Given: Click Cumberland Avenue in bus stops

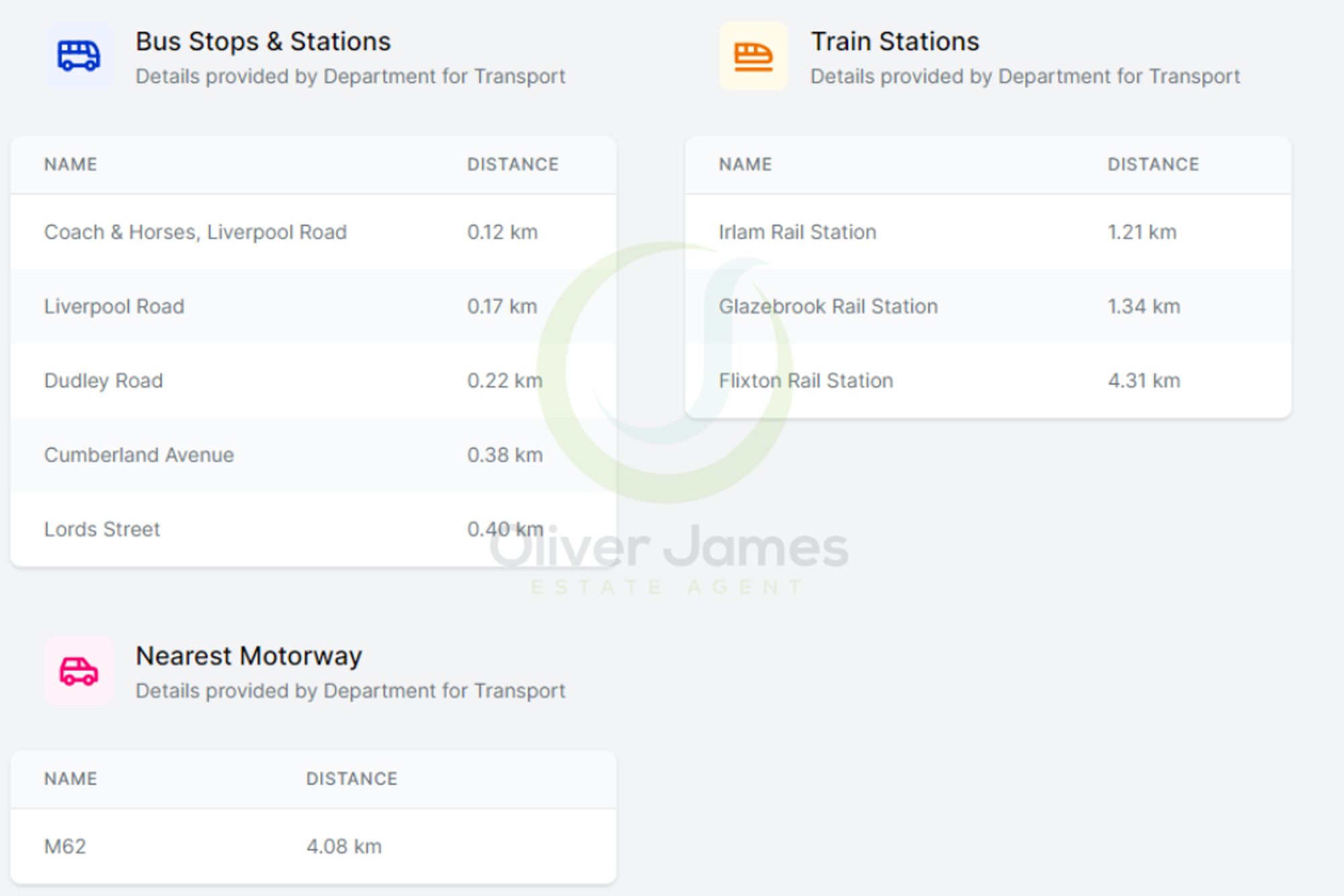Looking at the screenshot, I should coord(139,455).
